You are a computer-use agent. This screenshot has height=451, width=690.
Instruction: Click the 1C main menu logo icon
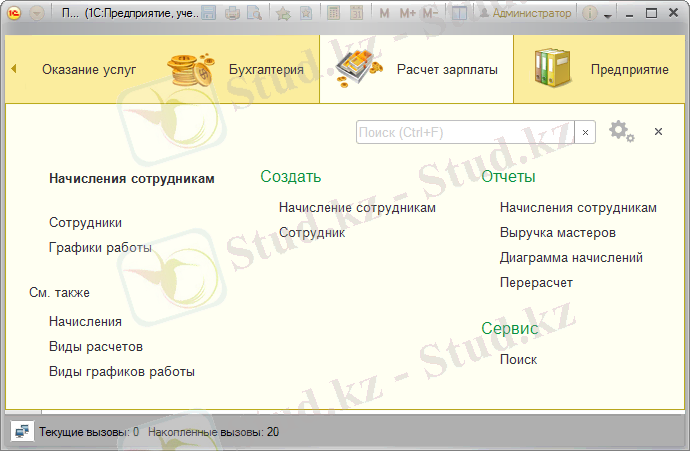[x=14, y=14]
